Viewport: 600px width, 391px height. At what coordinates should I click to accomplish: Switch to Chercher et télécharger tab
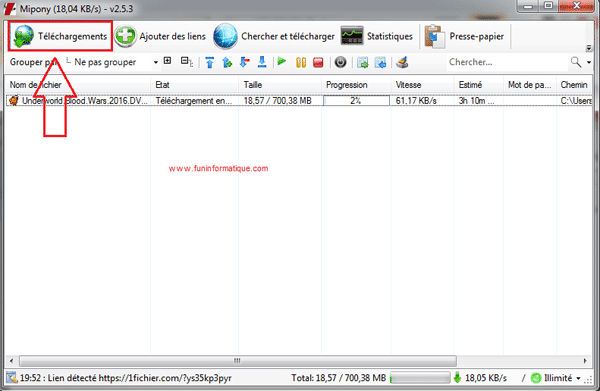tap(274, 36)
